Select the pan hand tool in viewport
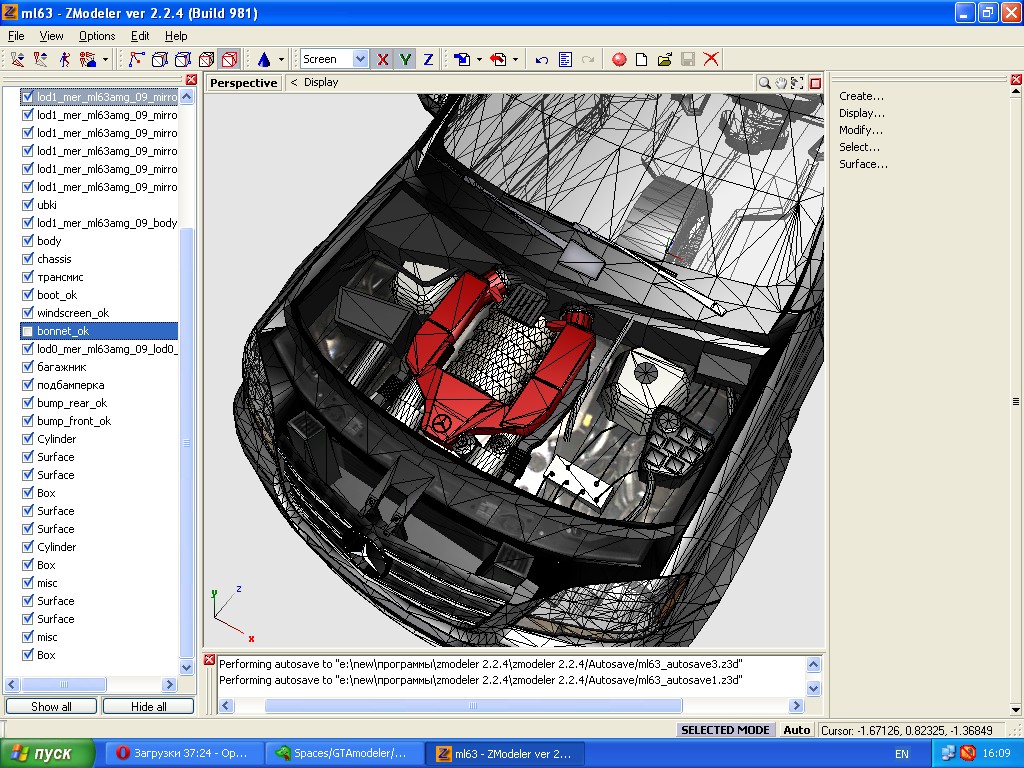The image size is (1024, 768). click(781, 83)
